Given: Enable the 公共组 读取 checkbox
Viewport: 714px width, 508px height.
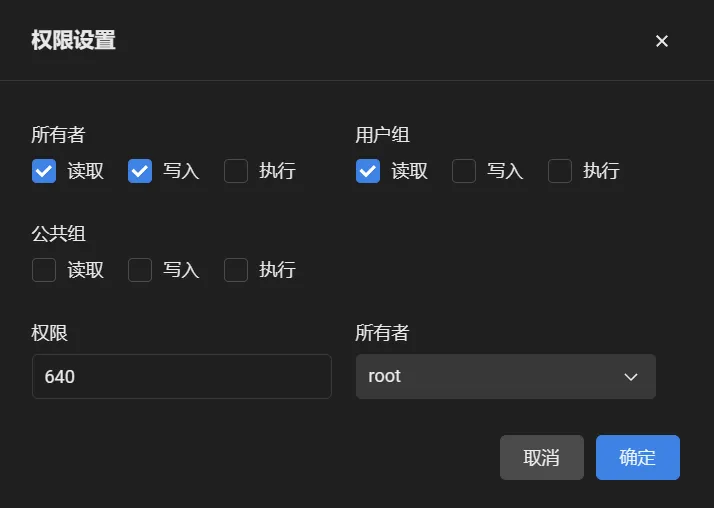Looking at the screenshot, I should pos(44,270).
